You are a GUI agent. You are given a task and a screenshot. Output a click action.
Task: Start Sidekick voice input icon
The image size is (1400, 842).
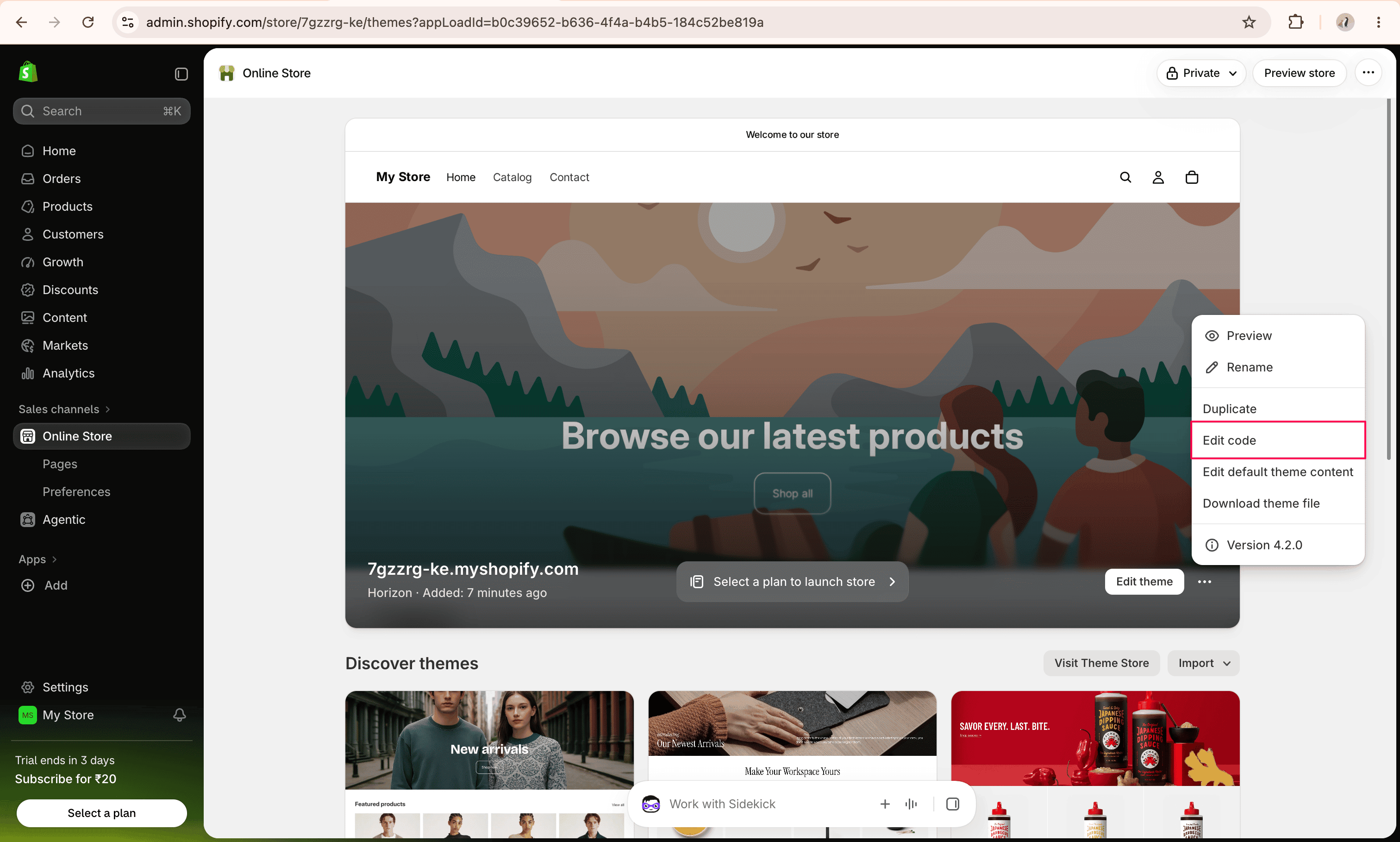911,804
